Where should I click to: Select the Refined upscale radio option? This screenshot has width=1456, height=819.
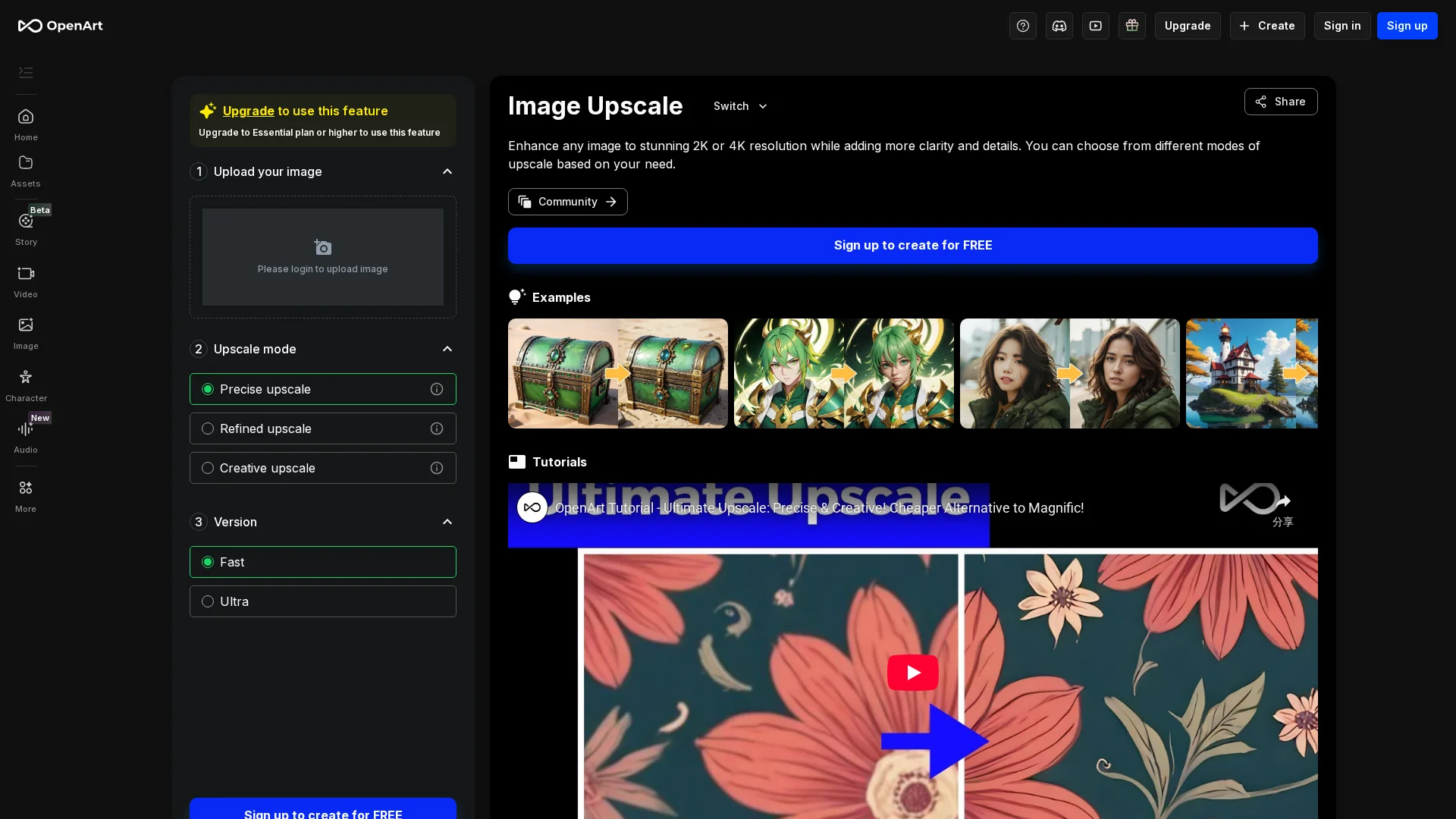(x=208, y=428)
